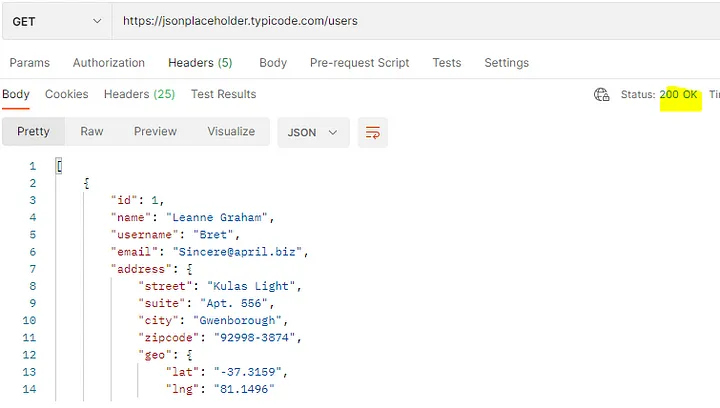Open the GET method dropdown
Image resolution: width=720 pixels, height=408 pixels.
[57, 21]
